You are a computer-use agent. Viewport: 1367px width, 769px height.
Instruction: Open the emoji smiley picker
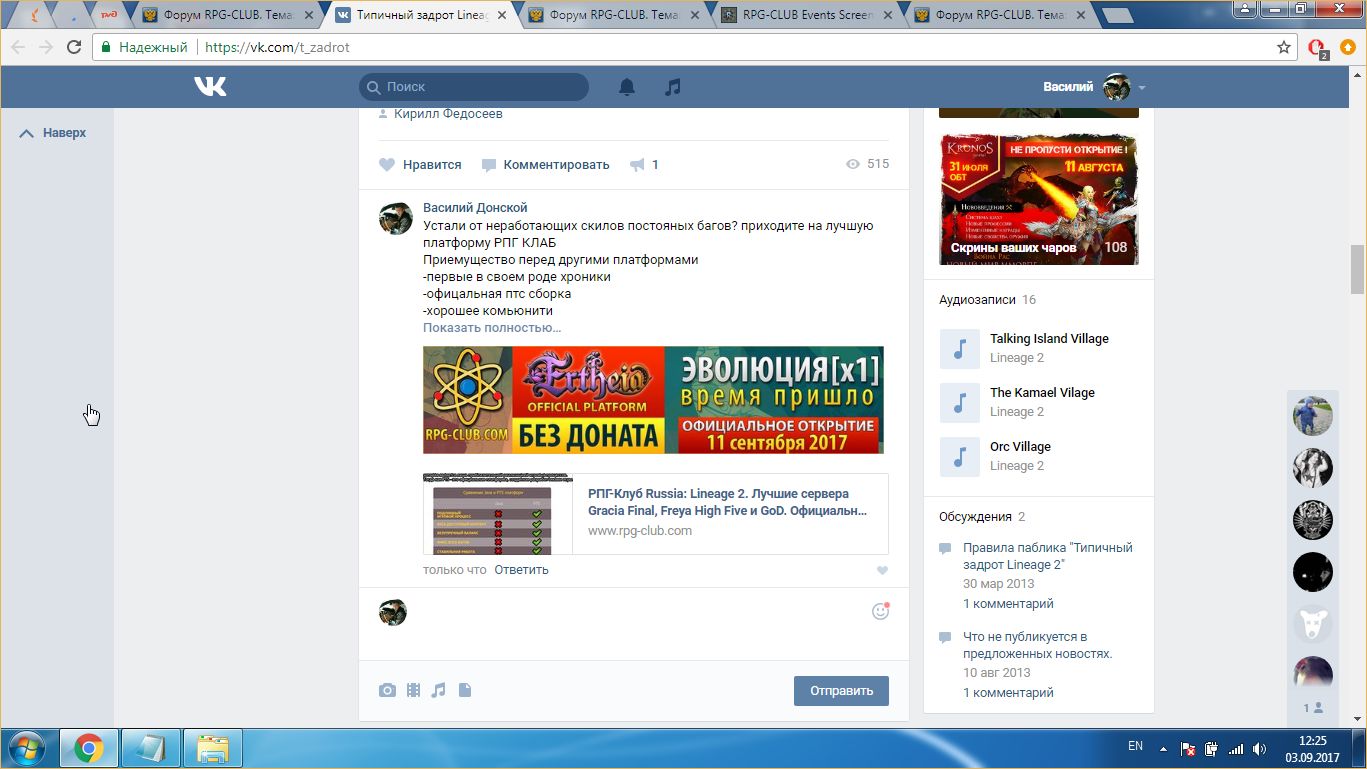[x=880, y=611]
